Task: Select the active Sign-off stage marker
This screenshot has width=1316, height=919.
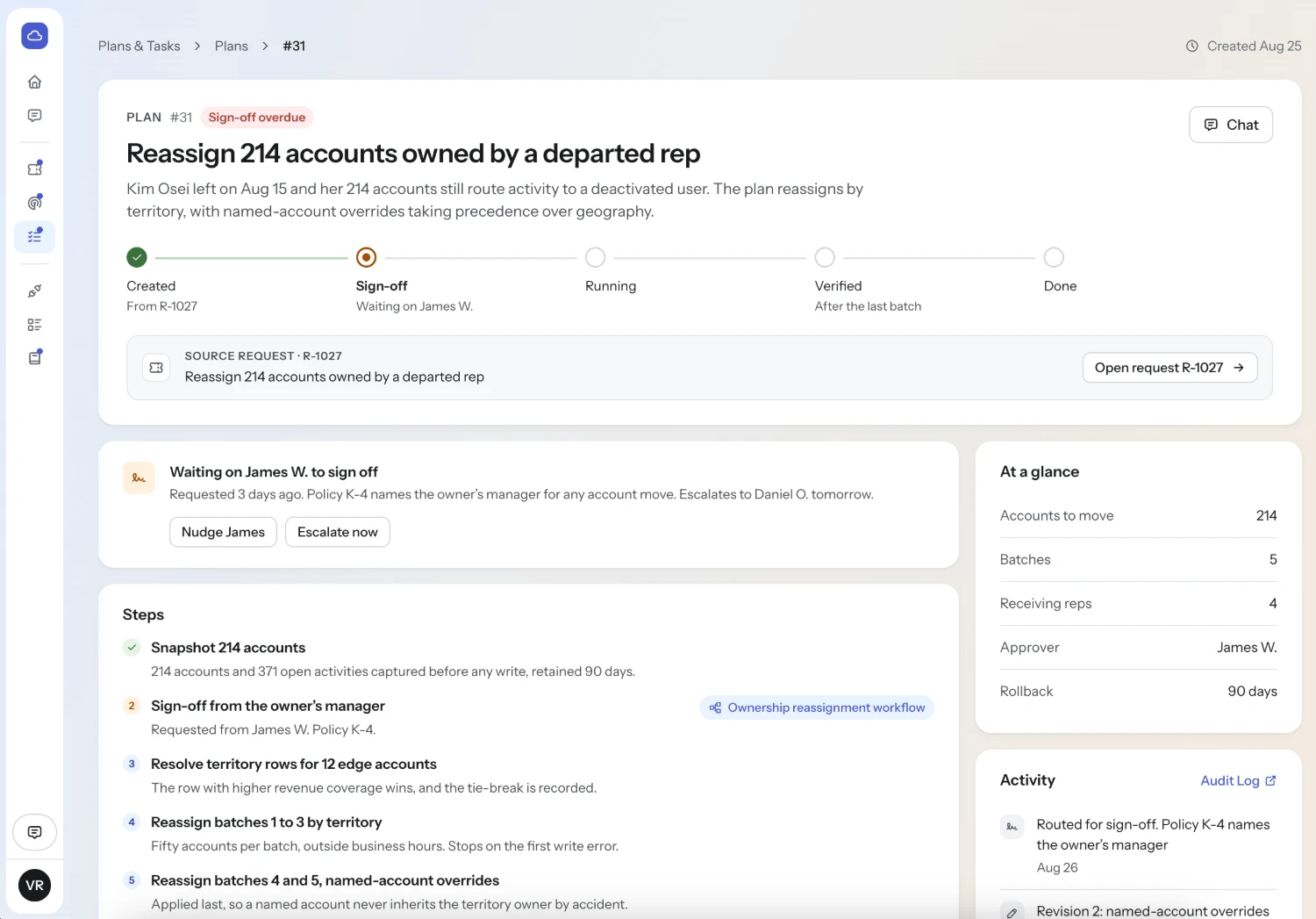Action: (367, 257)
